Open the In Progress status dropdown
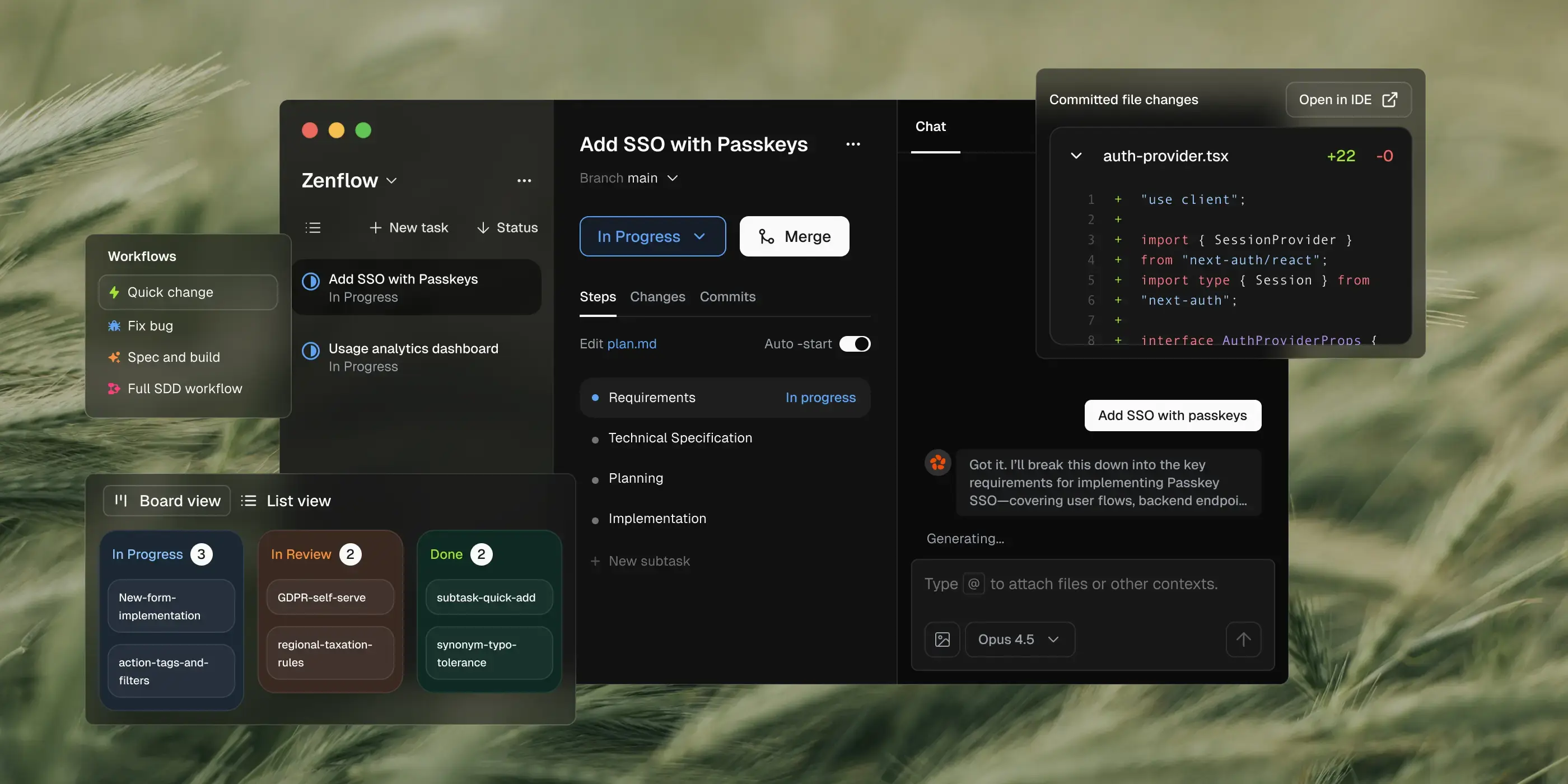Viewport: 1568px width, 784px height. [652, 236]
